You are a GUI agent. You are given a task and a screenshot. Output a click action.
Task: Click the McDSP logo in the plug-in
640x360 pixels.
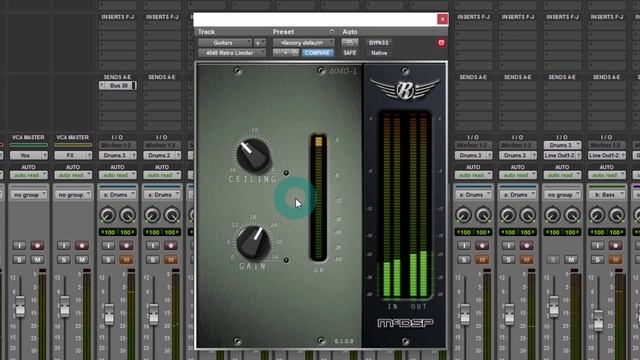click(405, 323)
